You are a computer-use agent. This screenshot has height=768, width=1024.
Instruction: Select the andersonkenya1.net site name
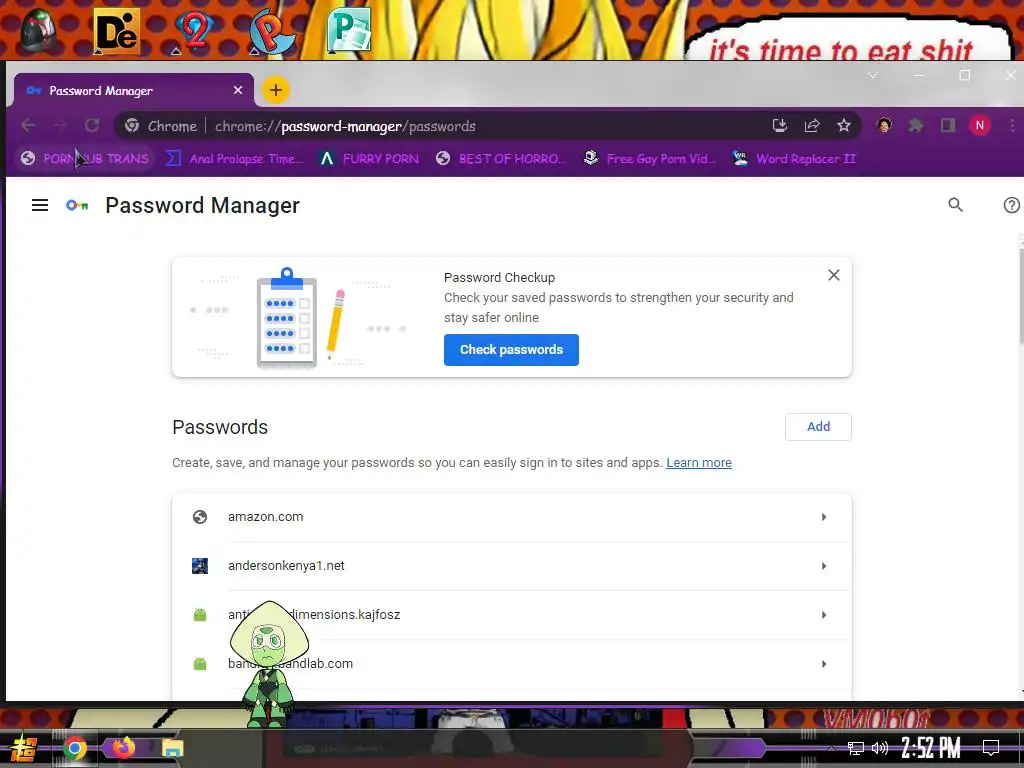(x=286, y=566)
